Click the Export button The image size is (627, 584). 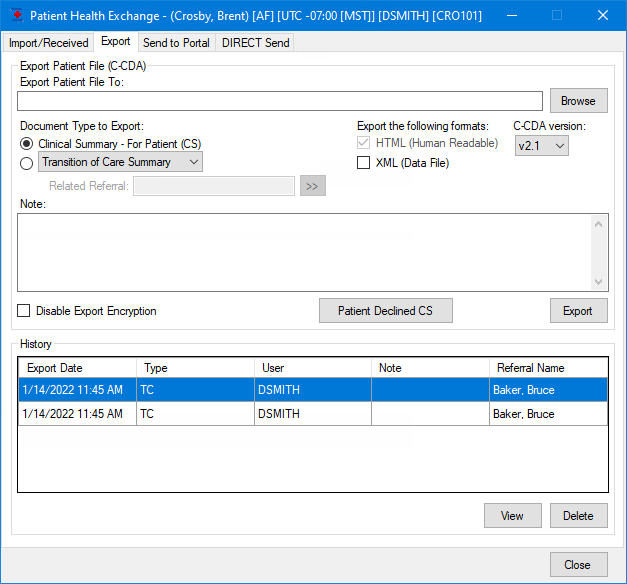point(578,311)
